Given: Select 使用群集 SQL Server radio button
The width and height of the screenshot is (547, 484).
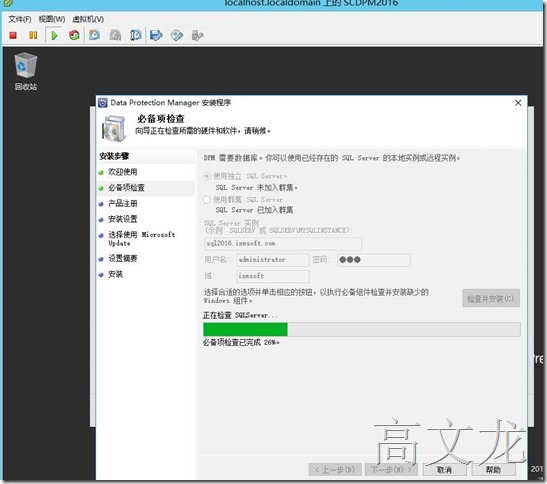Looking at the screenshot, I should coord(207,200).
